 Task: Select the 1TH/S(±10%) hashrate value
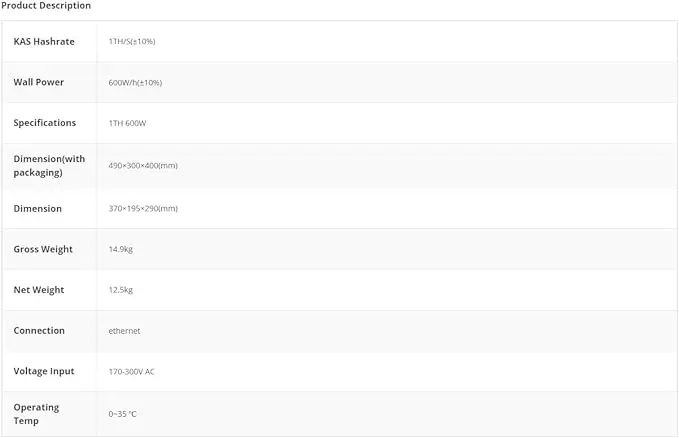[132, 41]
